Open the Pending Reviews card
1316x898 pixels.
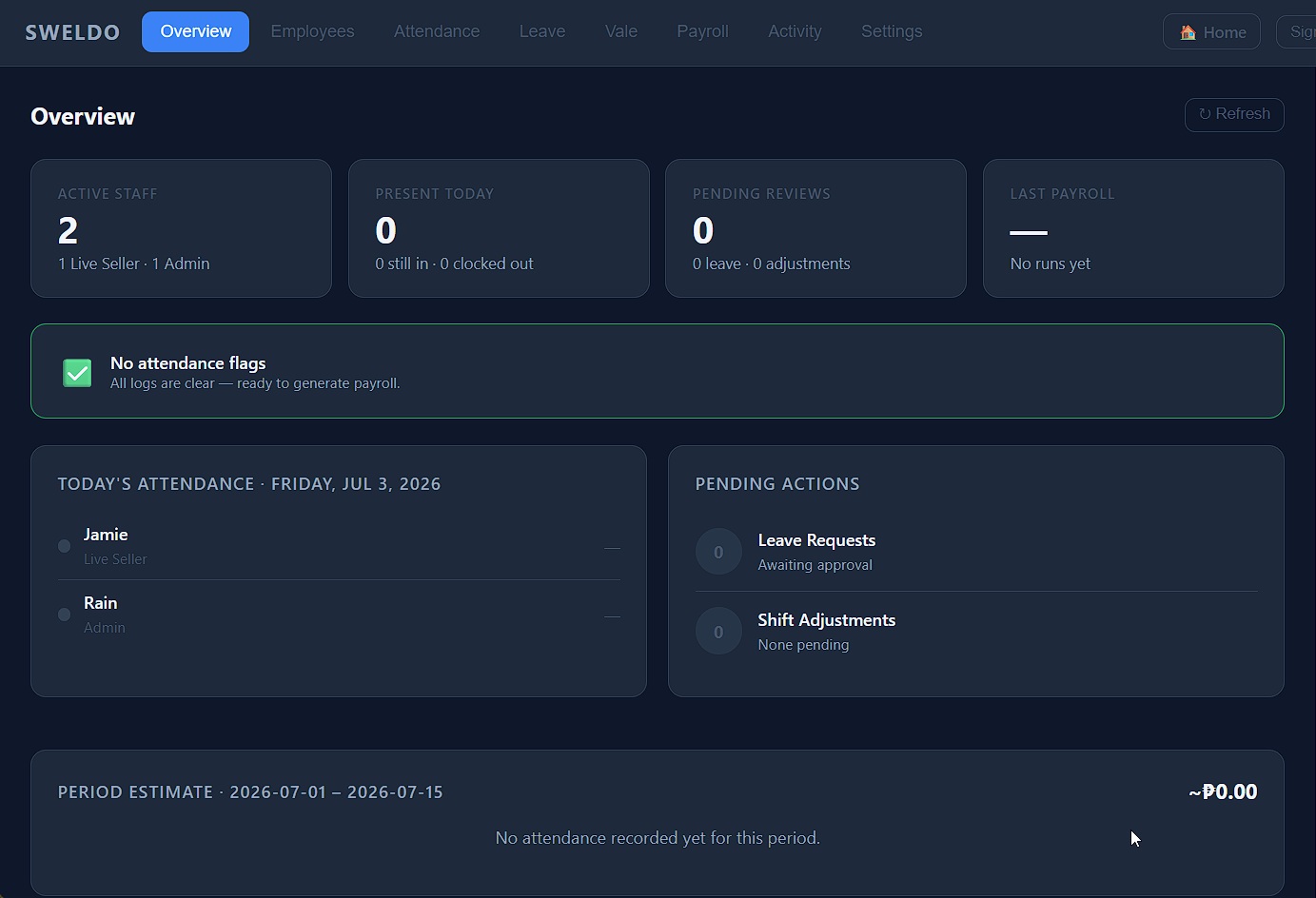pyautogui.click(x=815, y=228)
